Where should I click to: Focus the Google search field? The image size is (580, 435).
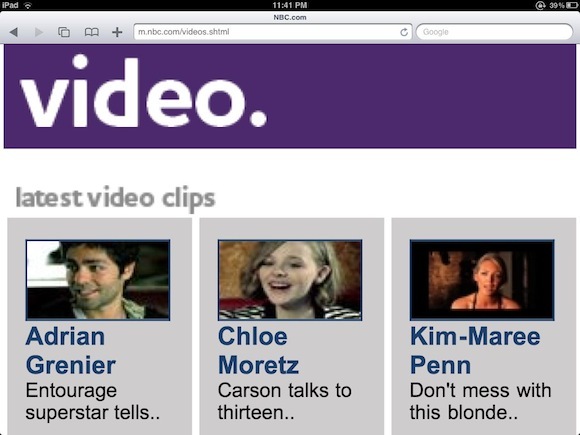[495, 32]
